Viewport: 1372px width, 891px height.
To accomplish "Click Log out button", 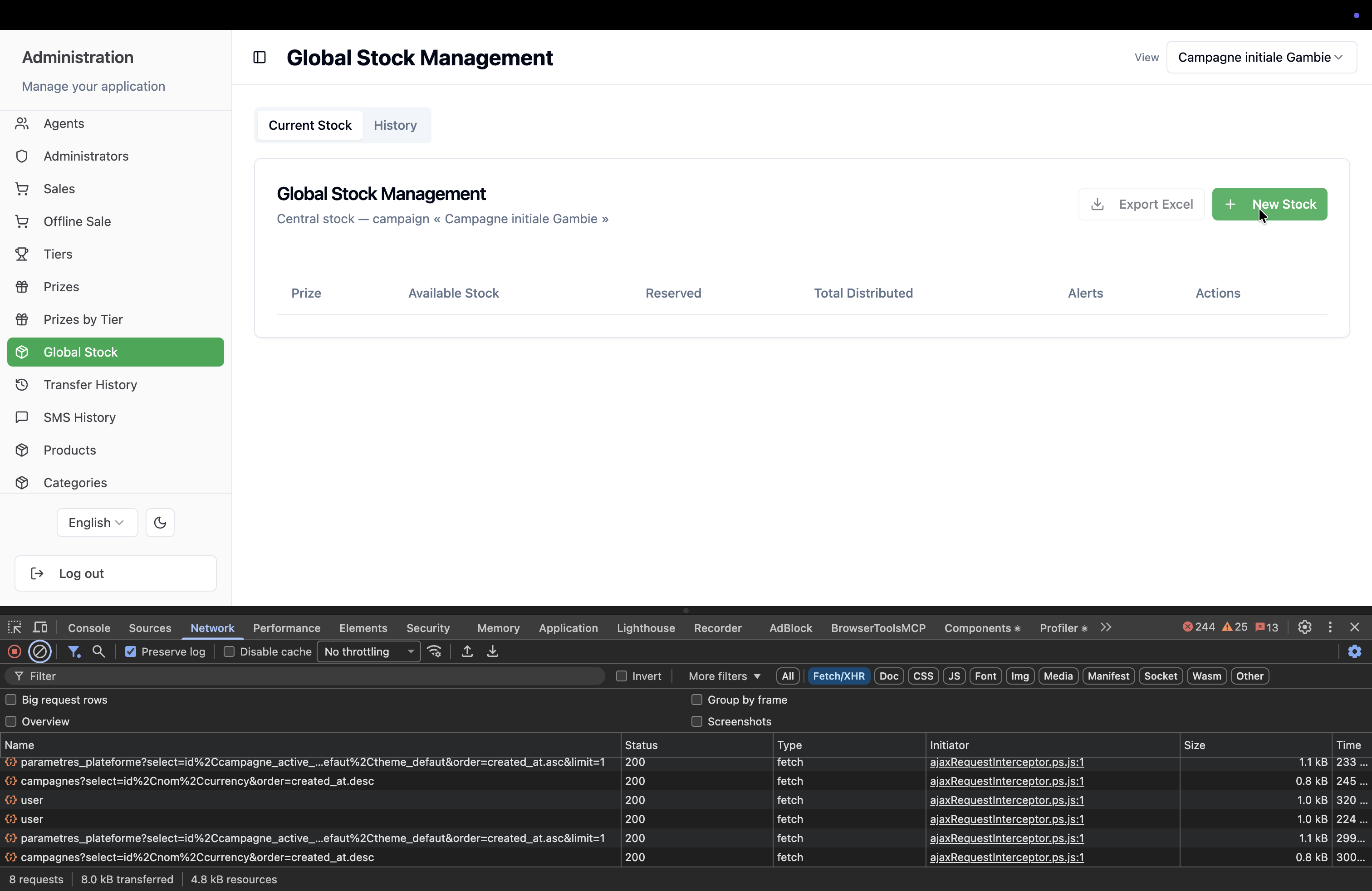I will click(116, 573).
